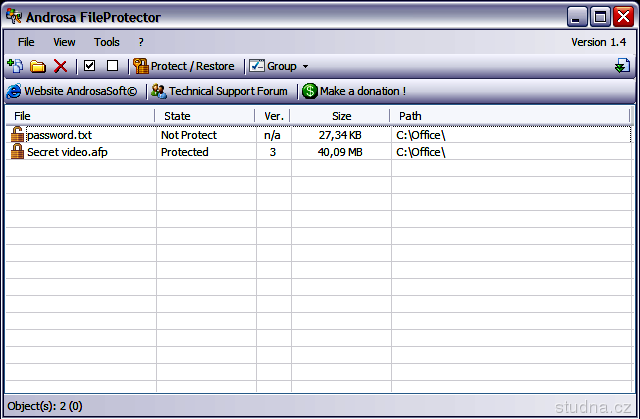Sort by the Ver. column header

[273, 116]
